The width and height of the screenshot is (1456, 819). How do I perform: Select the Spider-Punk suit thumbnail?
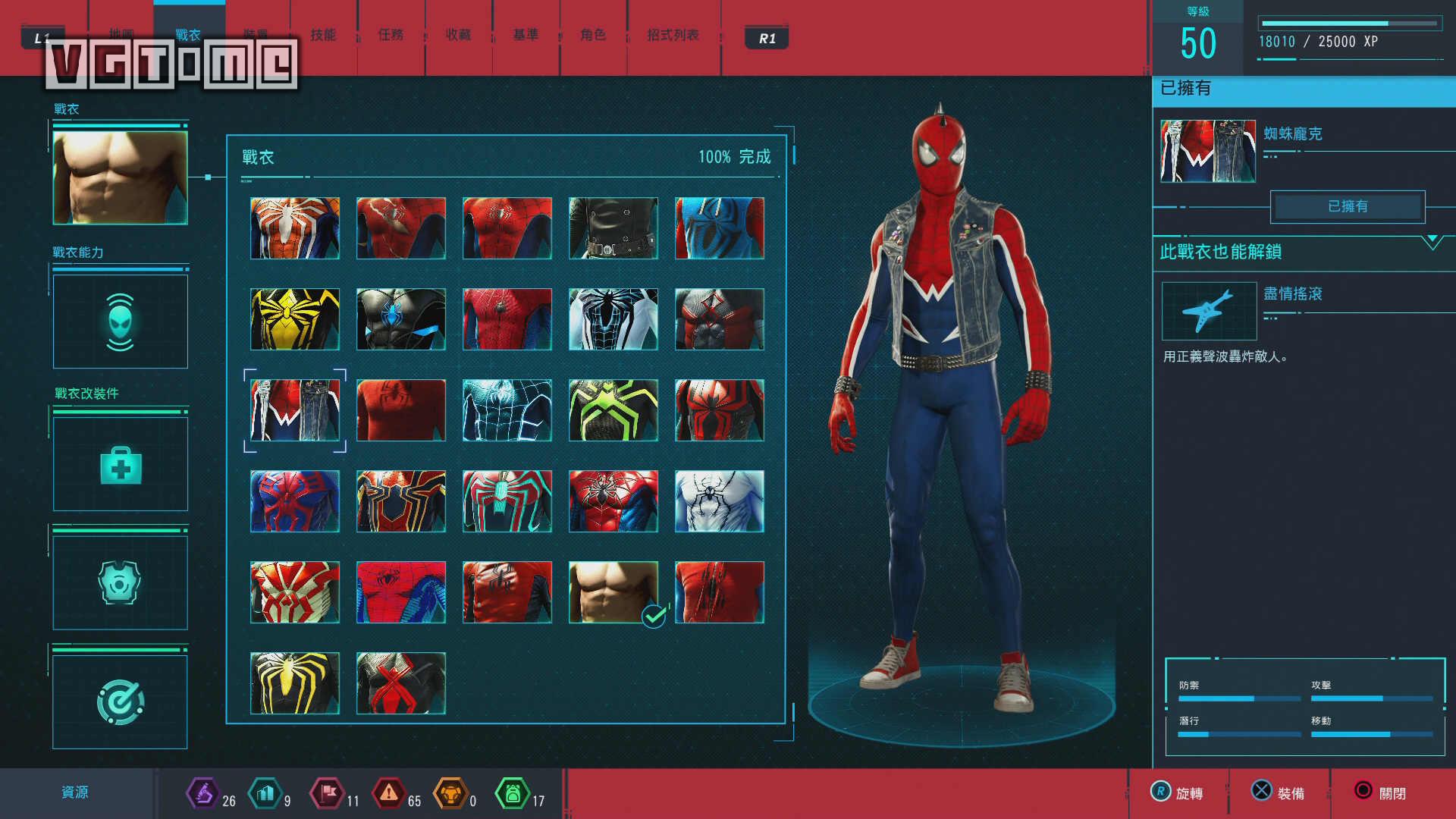click(295, 410)
